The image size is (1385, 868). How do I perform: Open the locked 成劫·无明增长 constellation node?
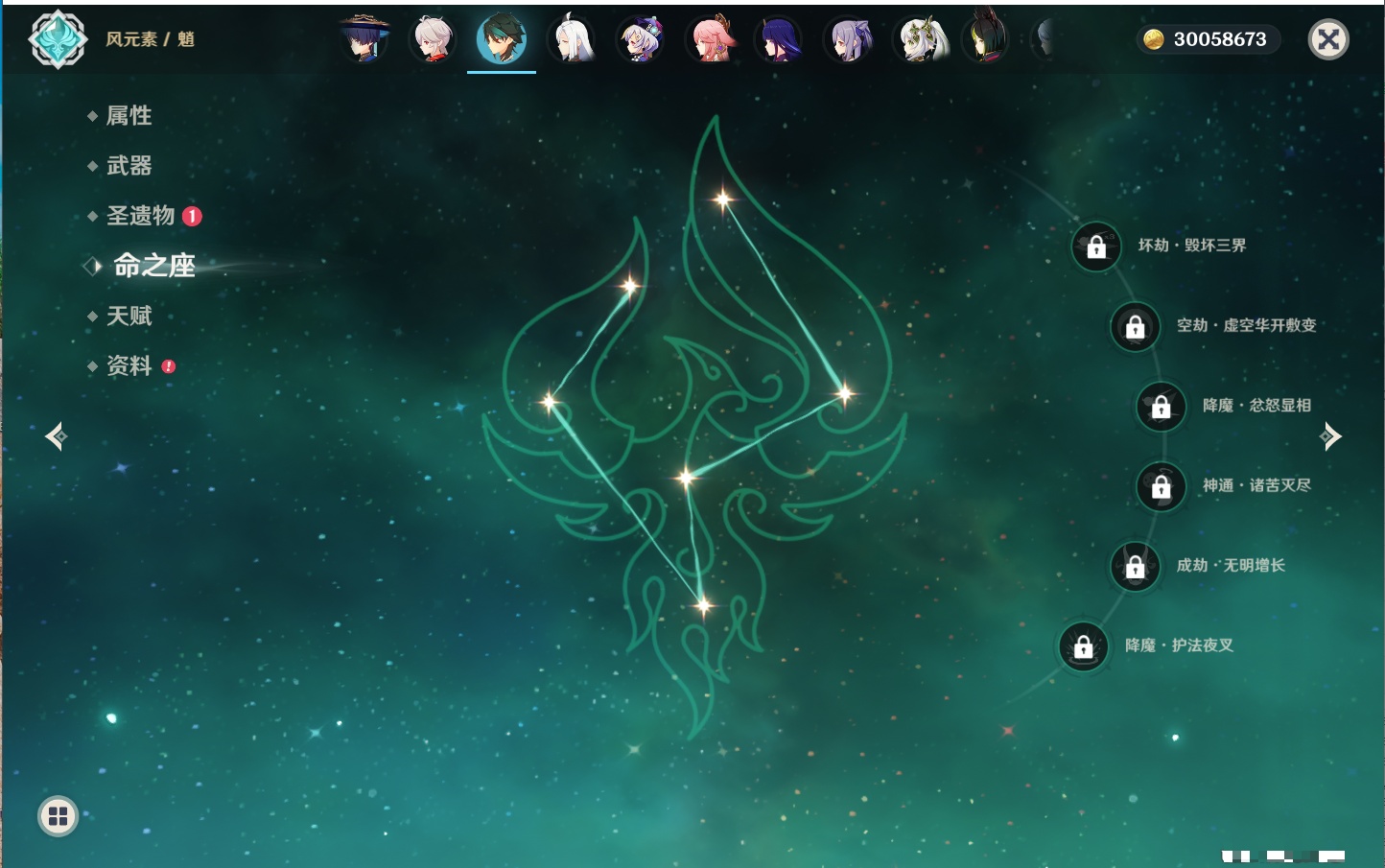point(1136,567)
